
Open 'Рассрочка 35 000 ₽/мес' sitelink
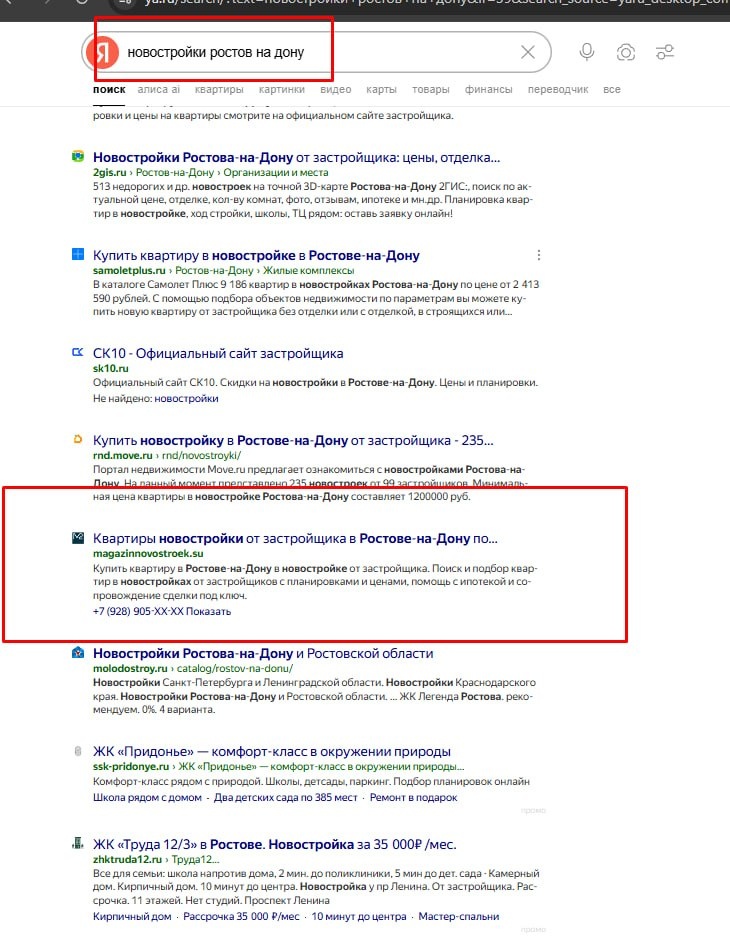(x=241, y=916)
